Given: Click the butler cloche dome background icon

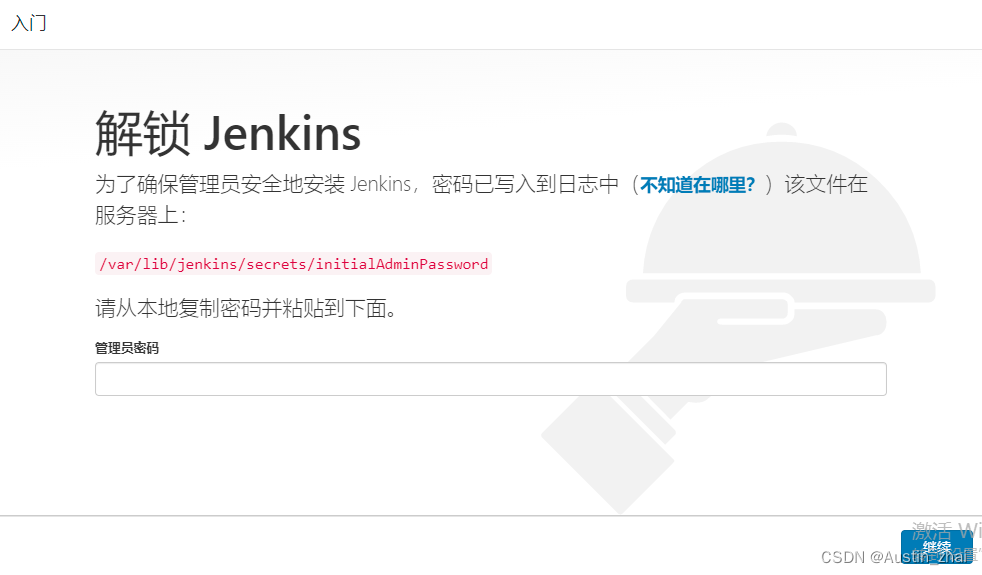Looking at the screenshot, I should click(782, 207).
